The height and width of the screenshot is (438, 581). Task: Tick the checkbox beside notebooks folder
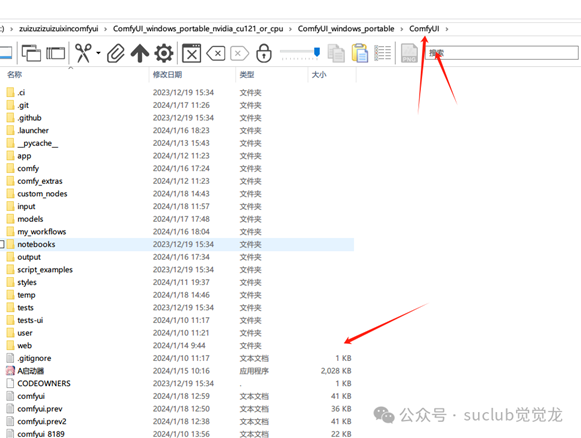tap(2, 244)
